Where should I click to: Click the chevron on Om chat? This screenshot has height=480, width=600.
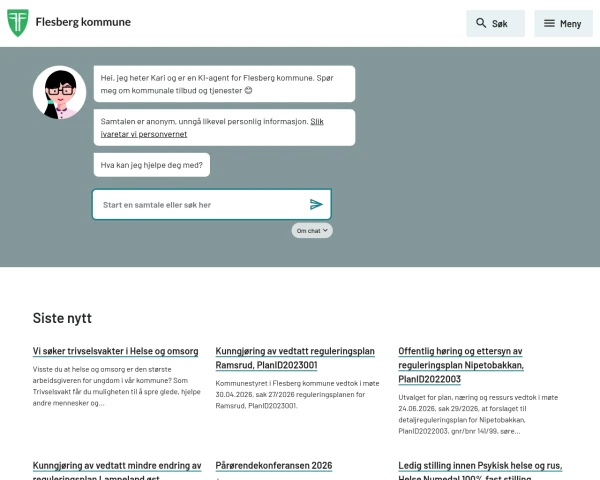pos(325,230)
